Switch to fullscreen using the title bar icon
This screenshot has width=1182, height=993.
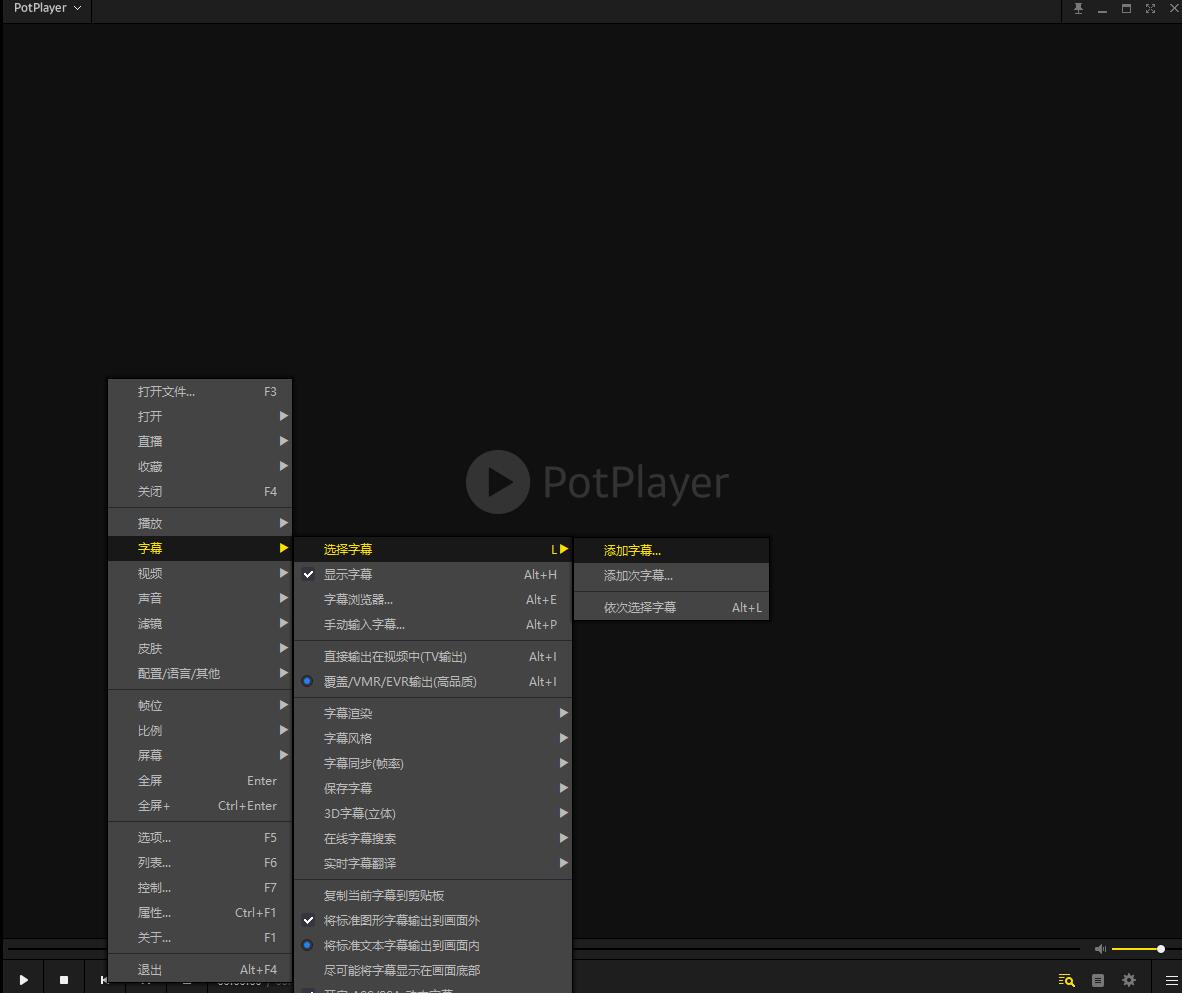point(1150,8)
